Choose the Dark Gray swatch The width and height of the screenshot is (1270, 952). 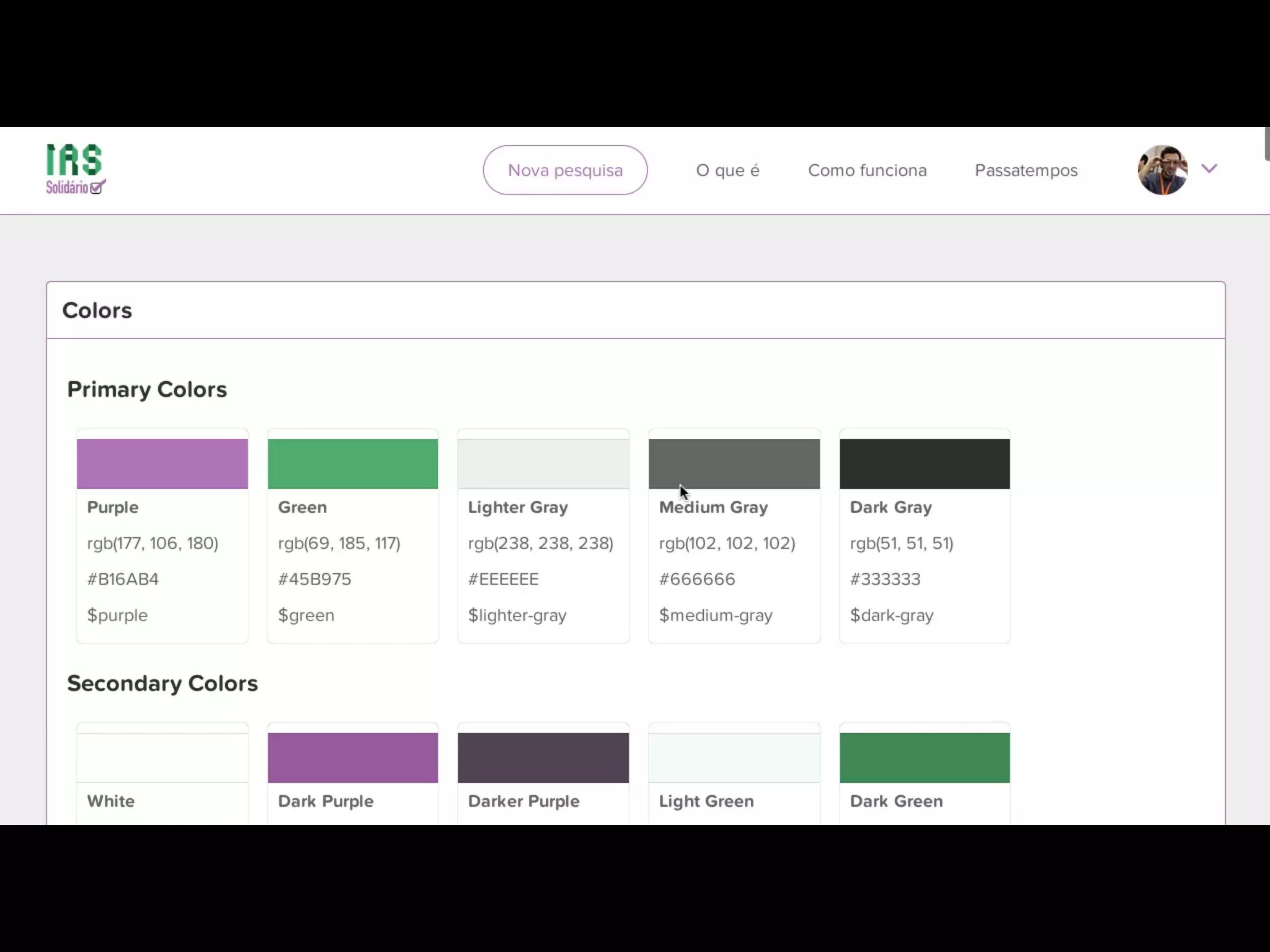pos(924,464)
